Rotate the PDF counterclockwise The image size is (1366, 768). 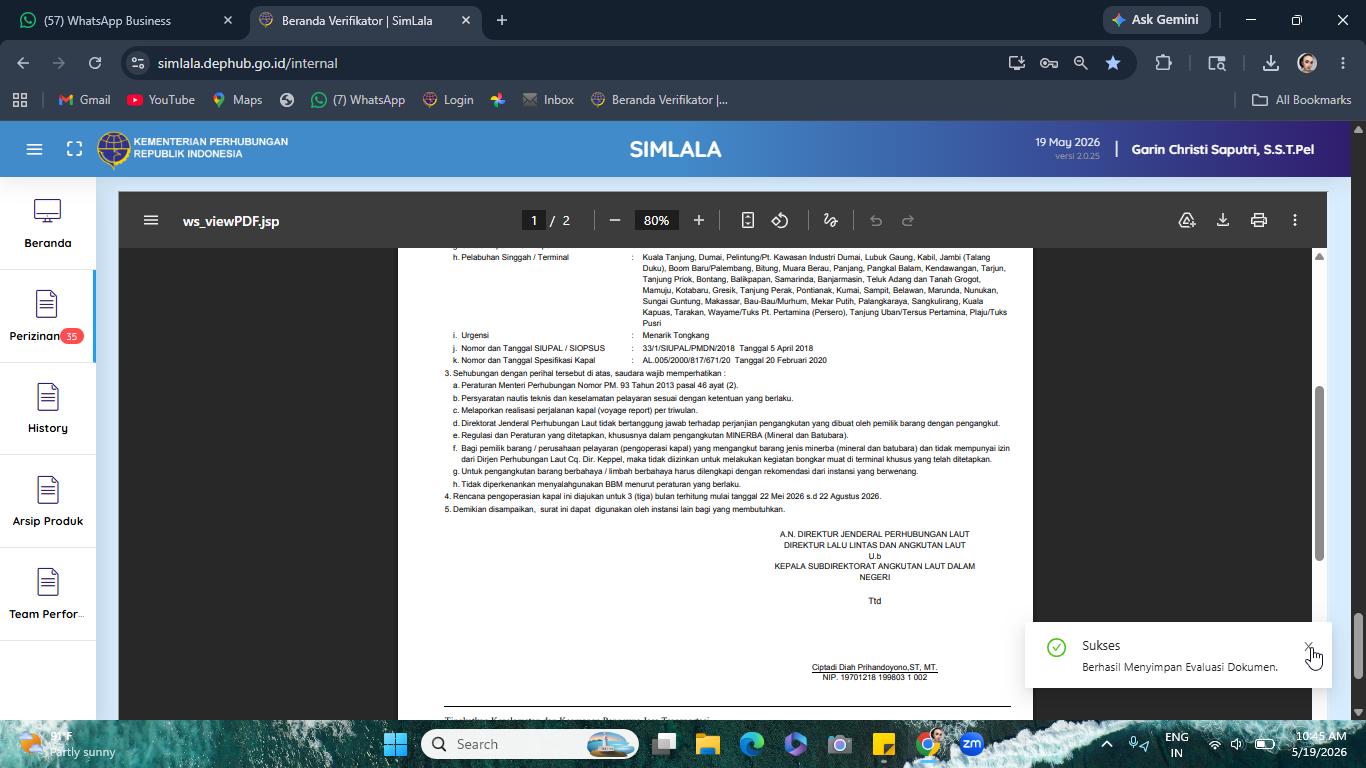coord(780,220)
